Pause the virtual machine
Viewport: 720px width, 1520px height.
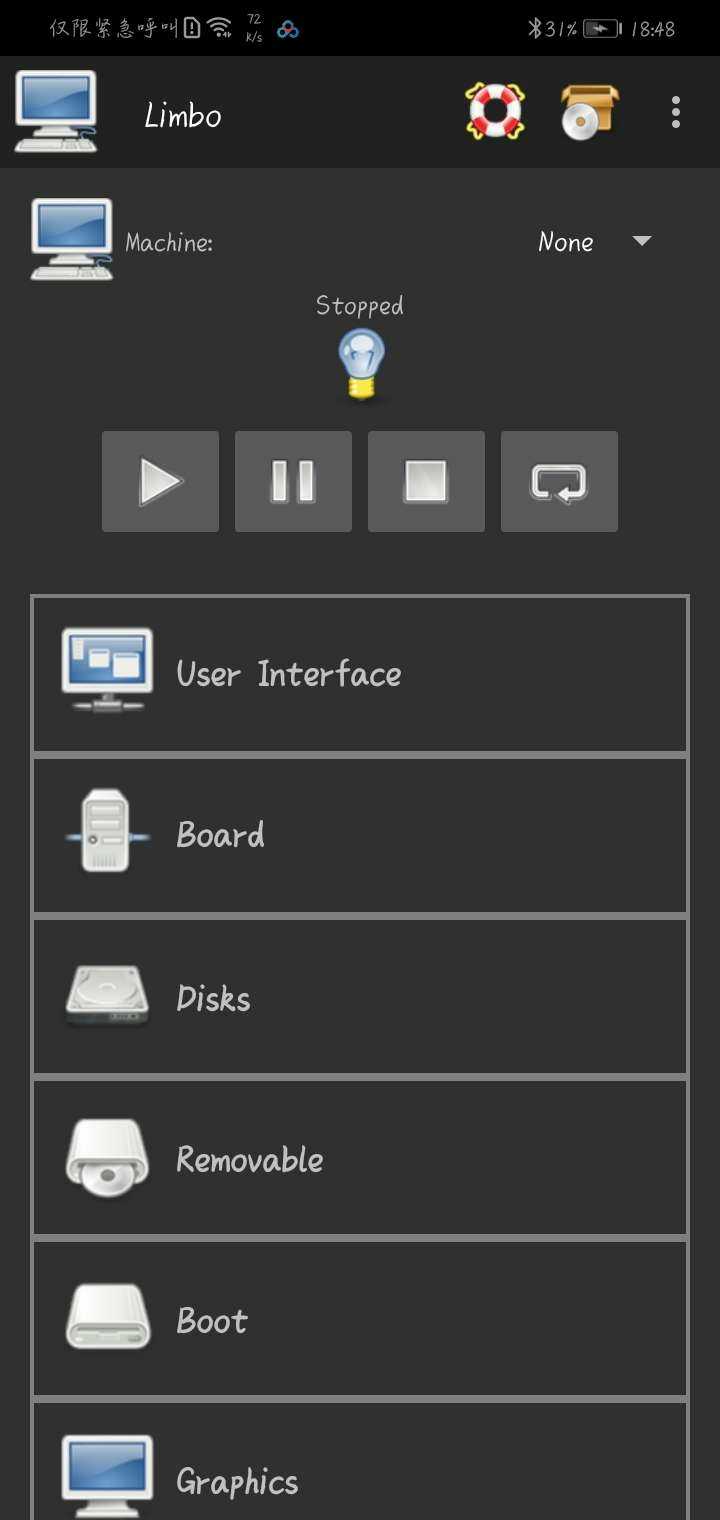coord(293,482)
